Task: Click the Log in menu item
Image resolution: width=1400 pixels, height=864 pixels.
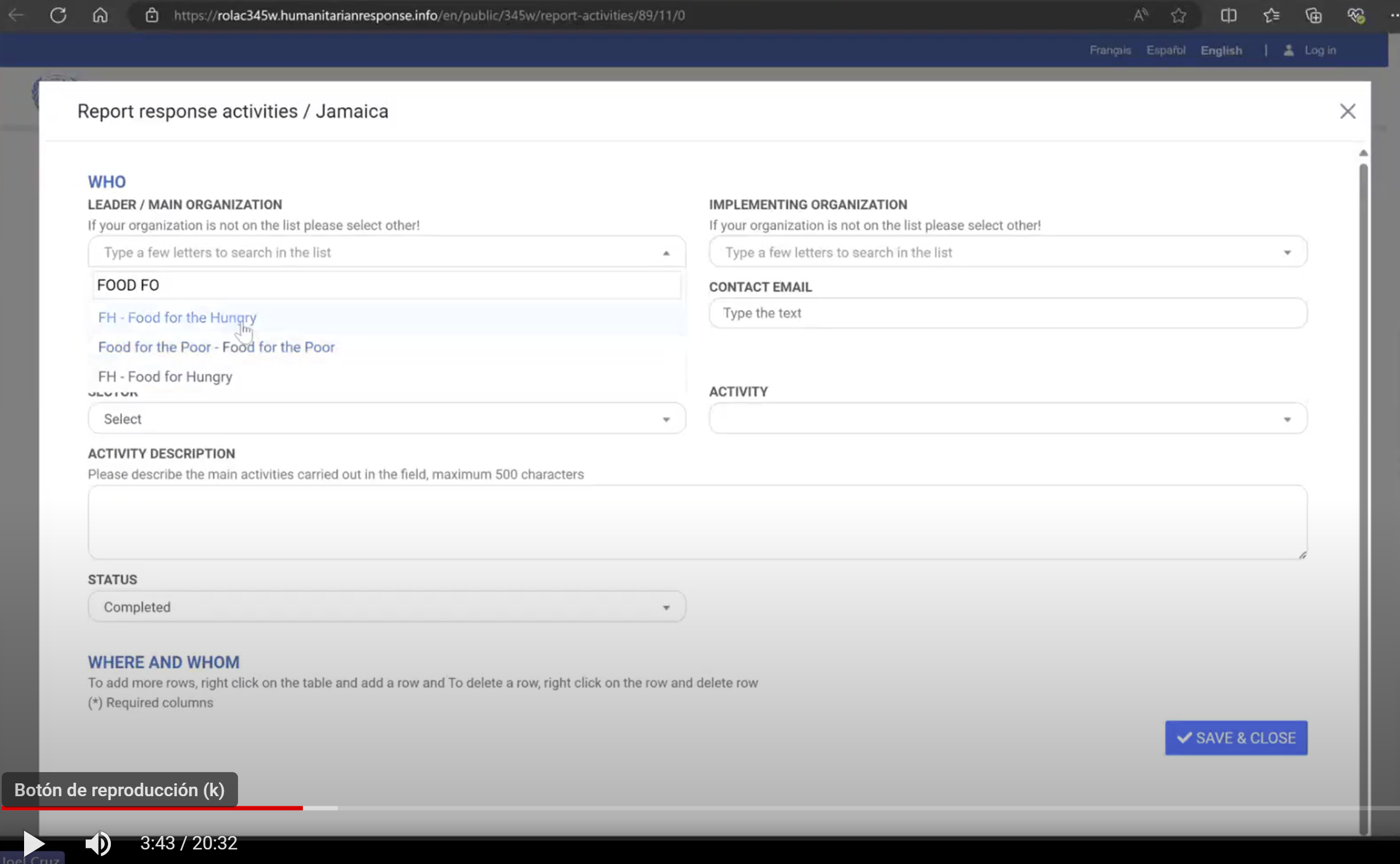Action: pos(1320,50)
